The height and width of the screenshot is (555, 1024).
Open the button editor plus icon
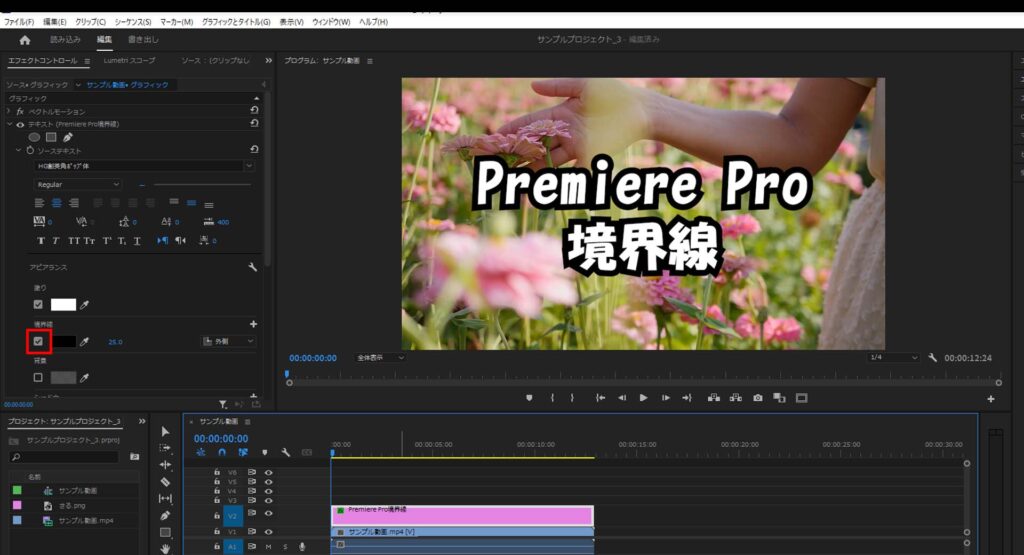click(x=991, y=399)
